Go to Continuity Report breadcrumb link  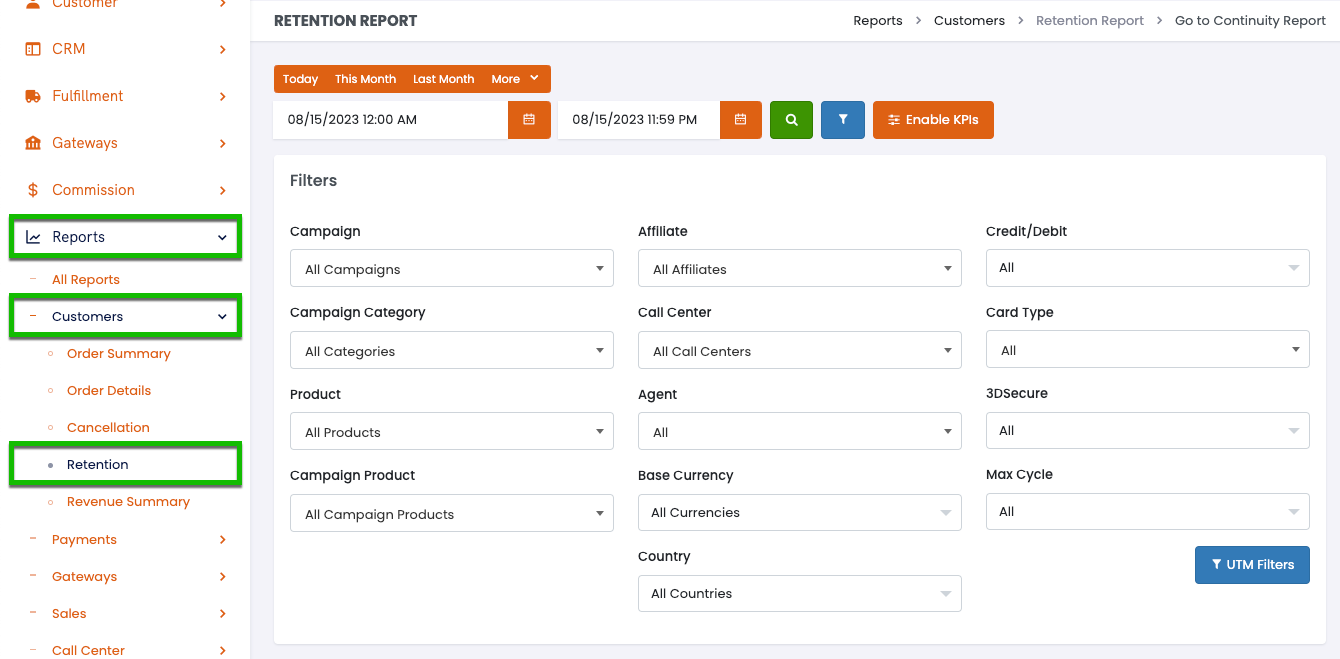click(1250, 21)
